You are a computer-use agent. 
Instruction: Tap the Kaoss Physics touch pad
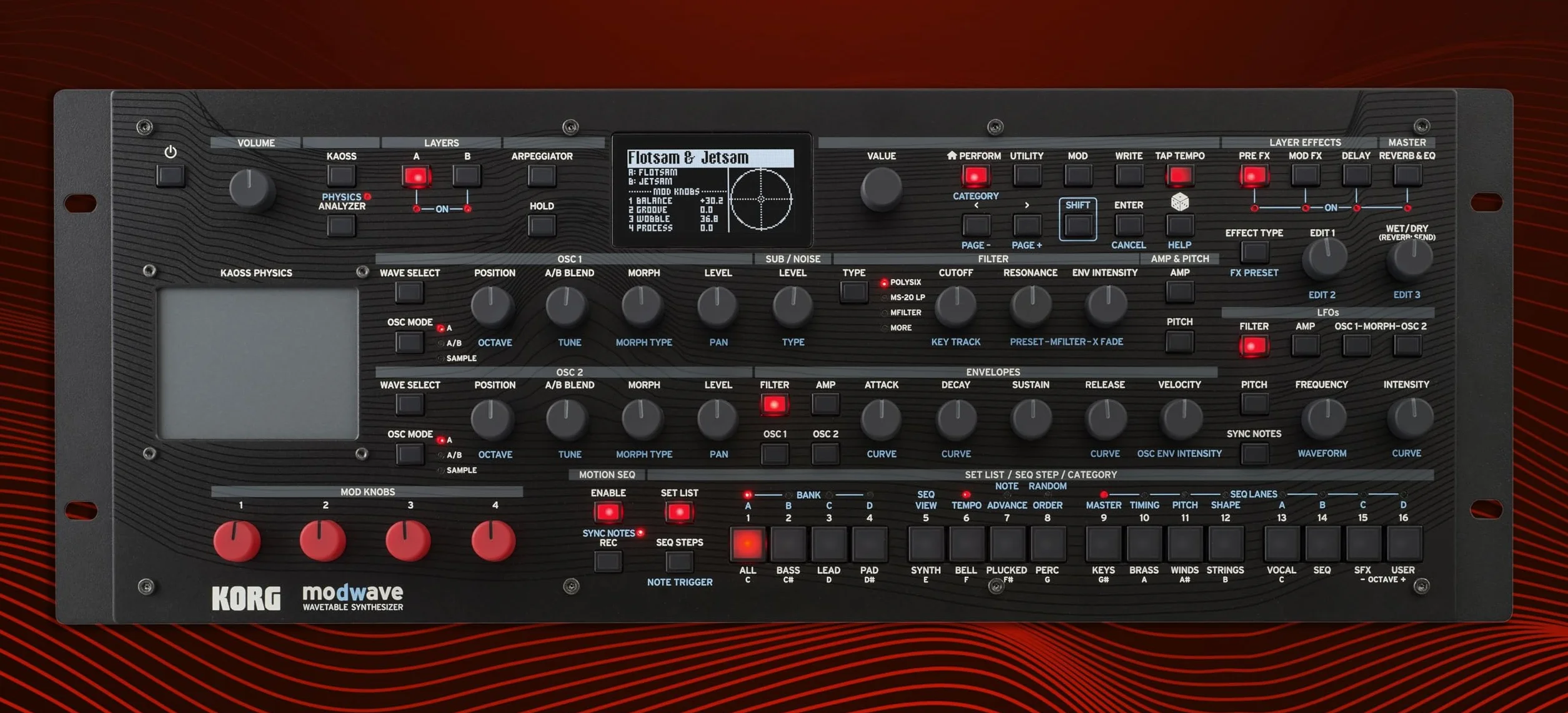click(258, 364)
